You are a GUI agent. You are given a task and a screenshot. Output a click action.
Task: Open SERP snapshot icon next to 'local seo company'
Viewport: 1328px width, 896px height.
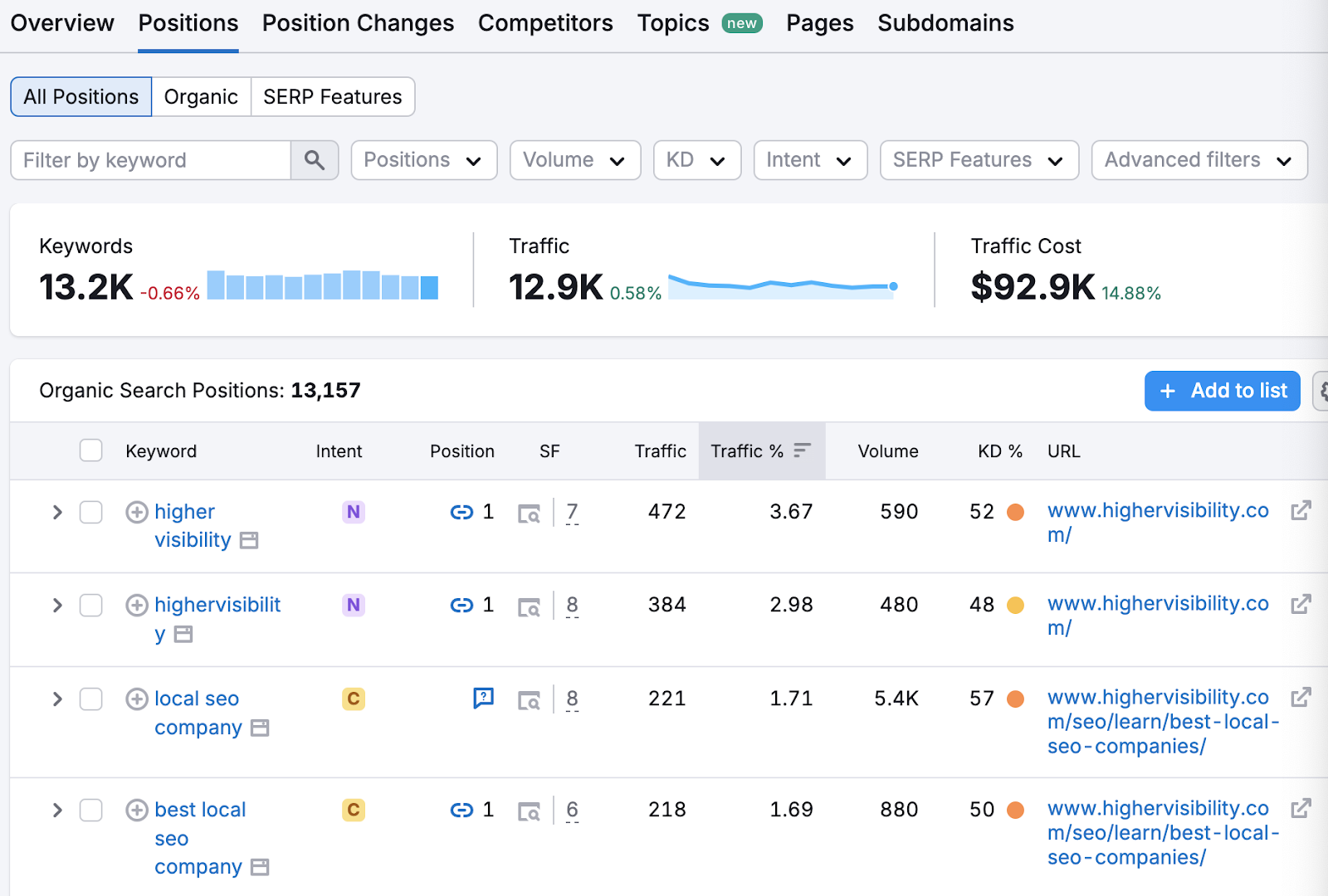pyautogui.click(x=260, y=728)
